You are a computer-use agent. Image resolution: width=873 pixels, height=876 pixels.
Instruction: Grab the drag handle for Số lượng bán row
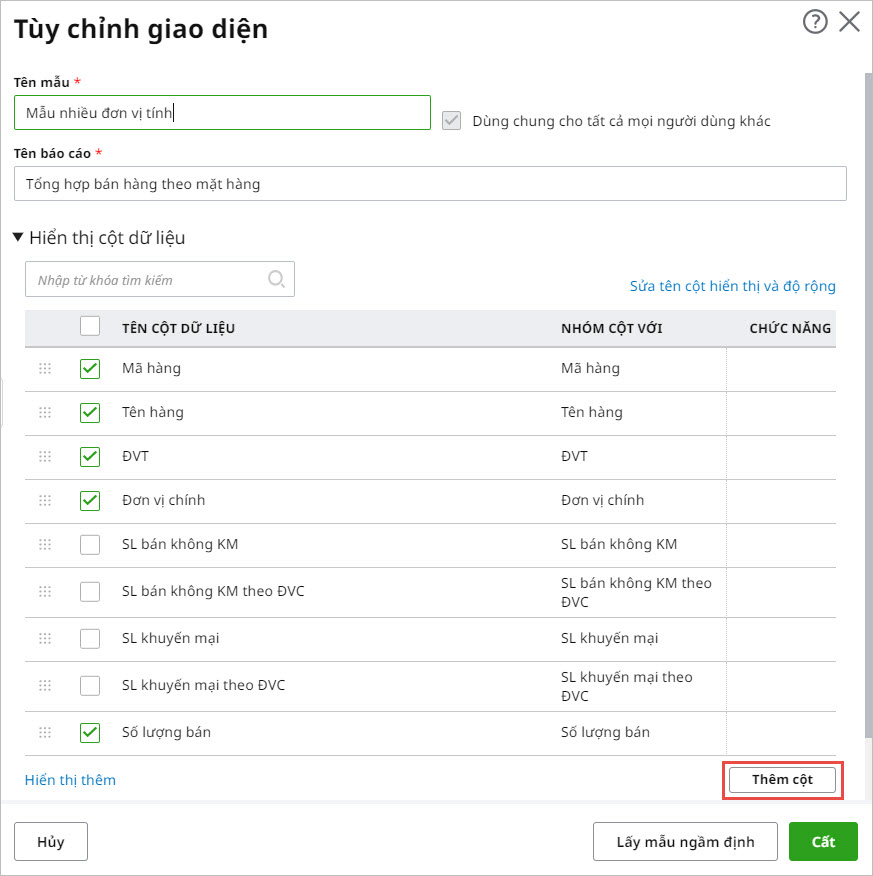[x=45, y=733]
